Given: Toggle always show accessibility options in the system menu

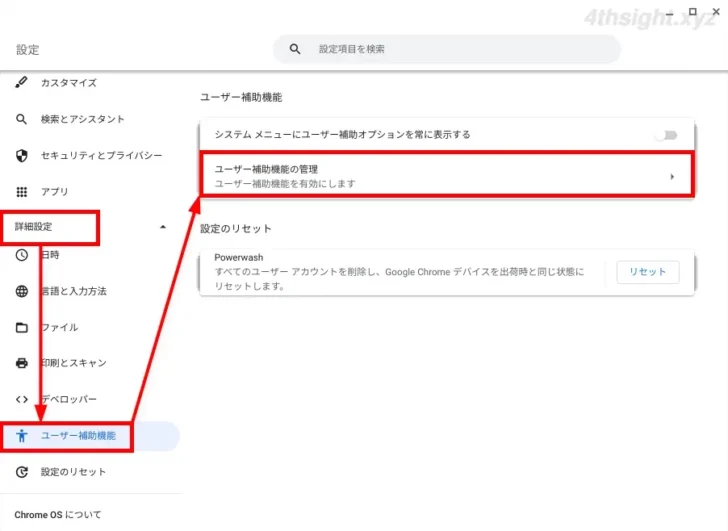Looking at the screenshot, I should click(666, 135).
